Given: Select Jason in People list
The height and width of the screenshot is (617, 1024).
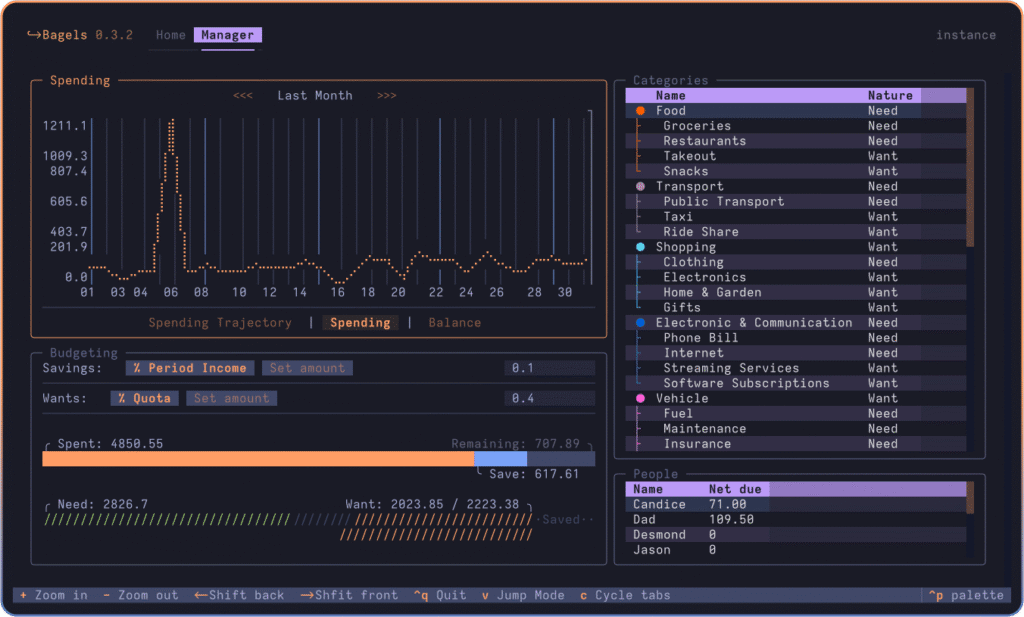Looking at the screenshot, I should [795, 550].
